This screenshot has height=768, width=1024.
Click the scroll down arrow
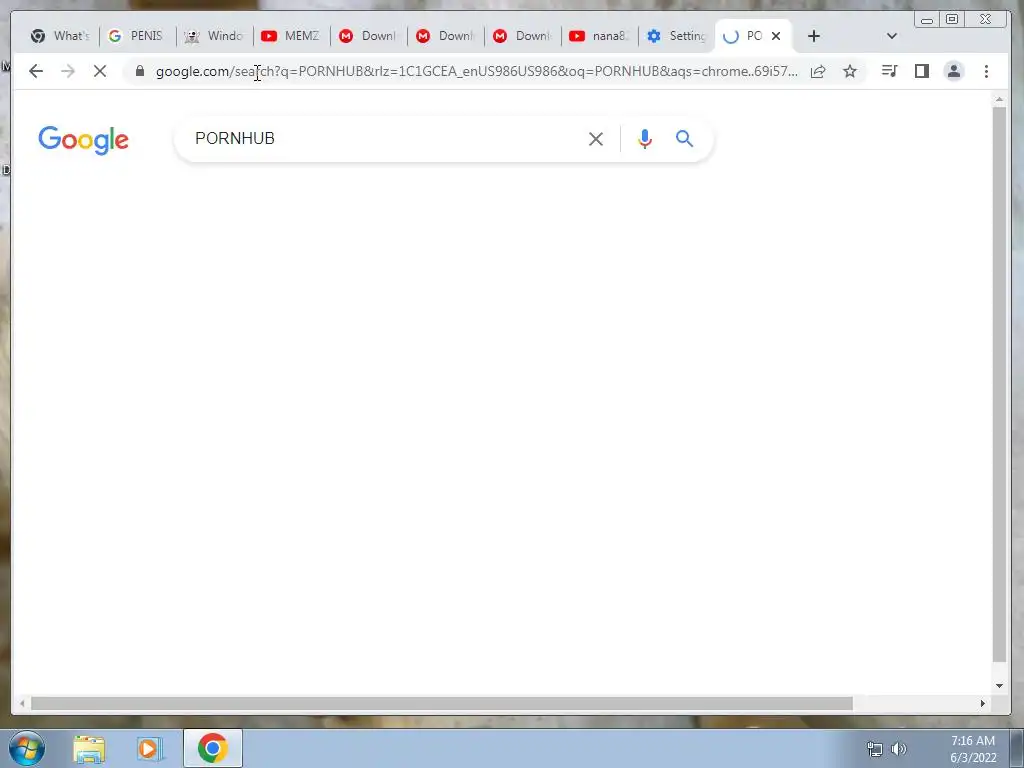[x=999, y=686]
